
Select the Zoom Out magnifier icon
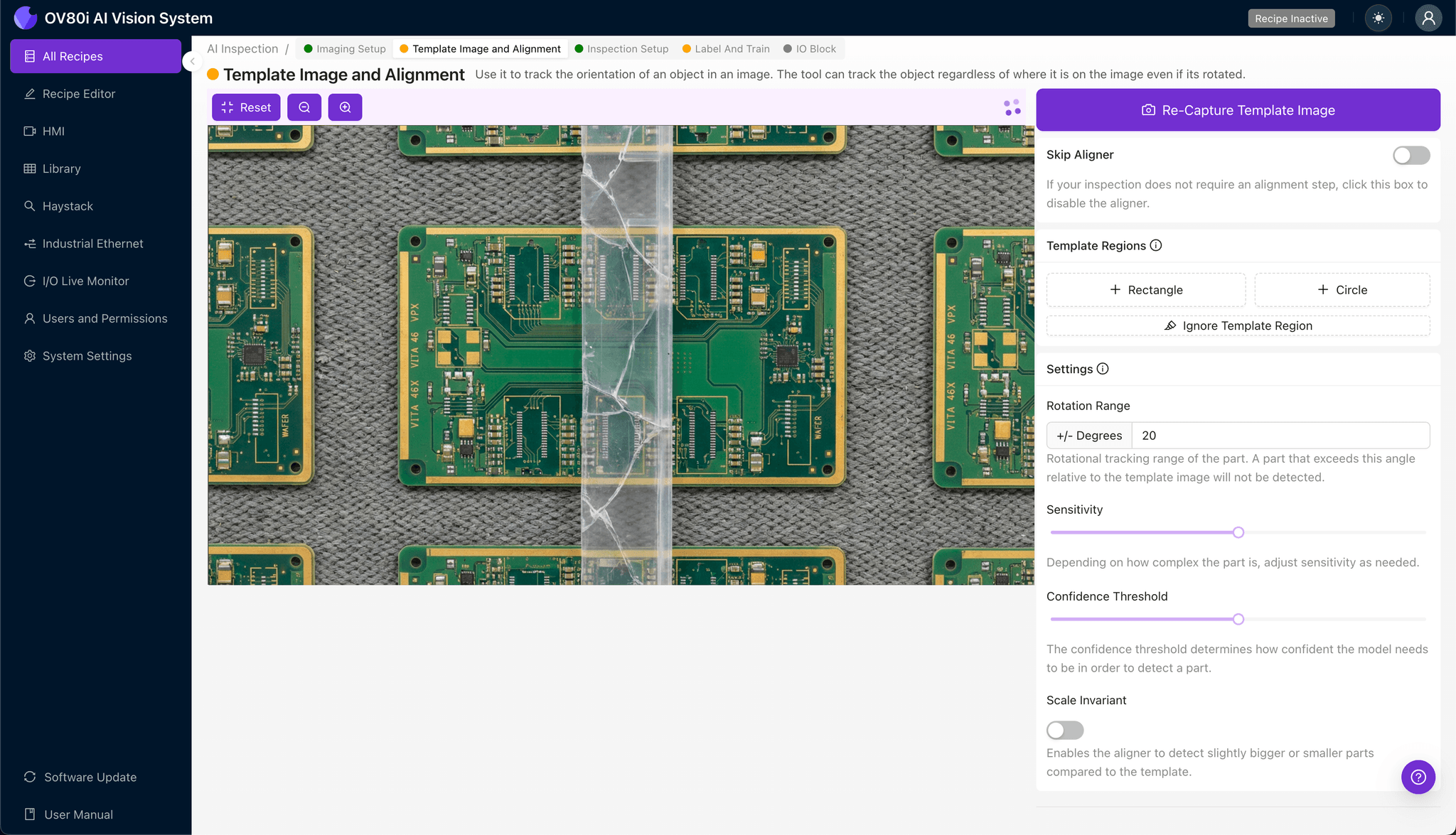coord(304,107)
